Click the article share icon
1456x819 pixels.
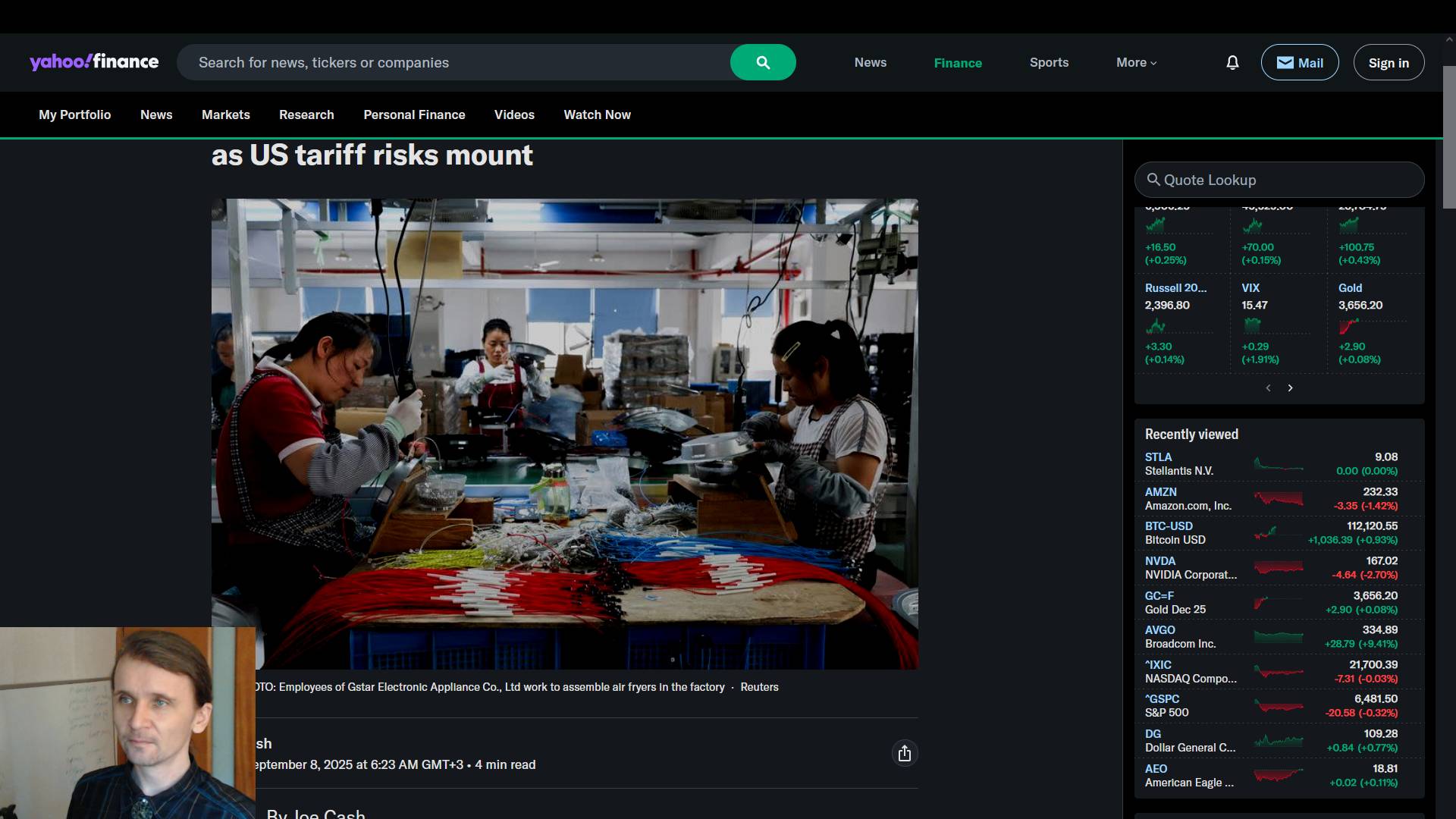904,753
